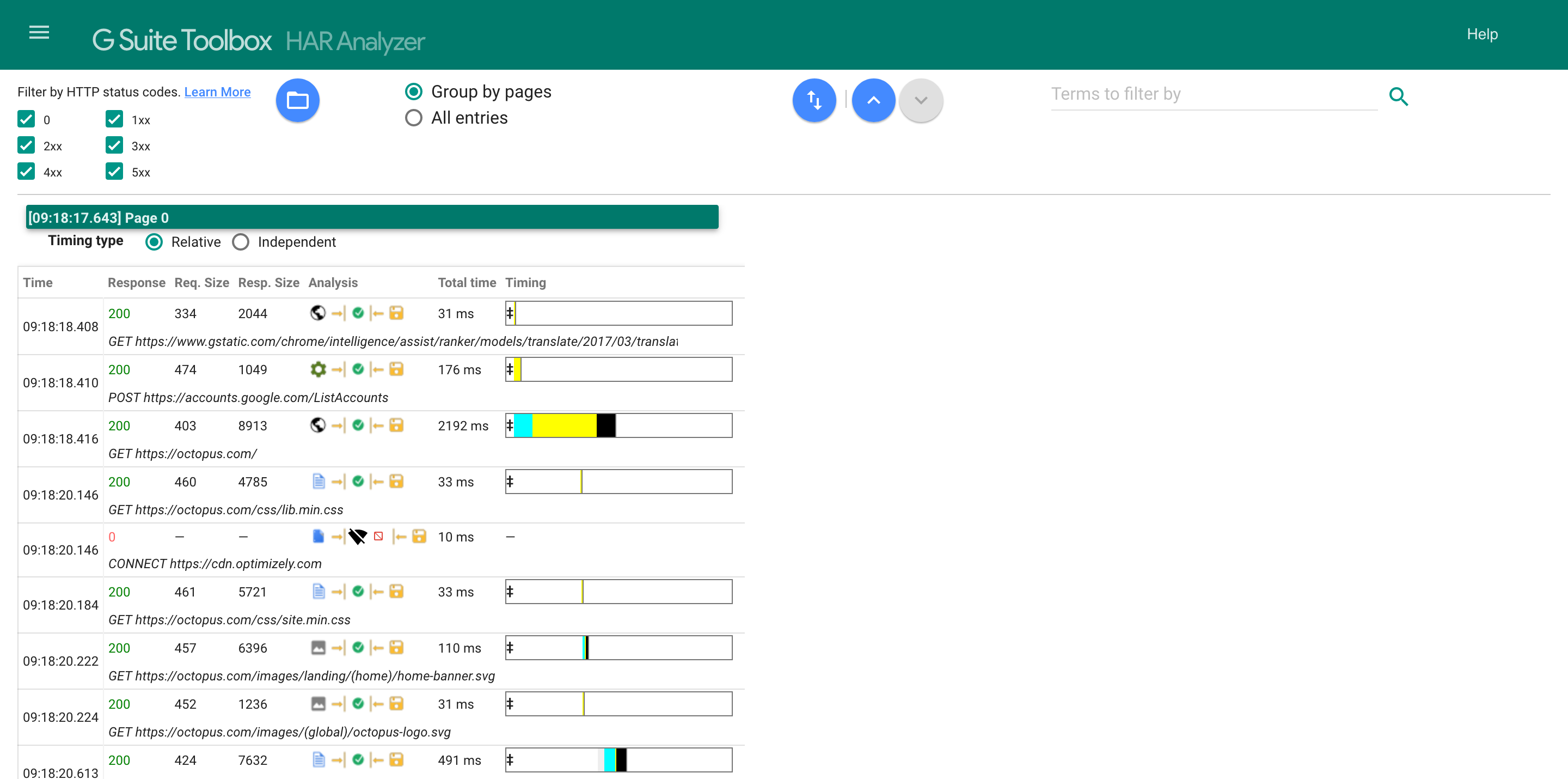
Task: Collapse the Page 0 header bar
Action: [371, 217]
